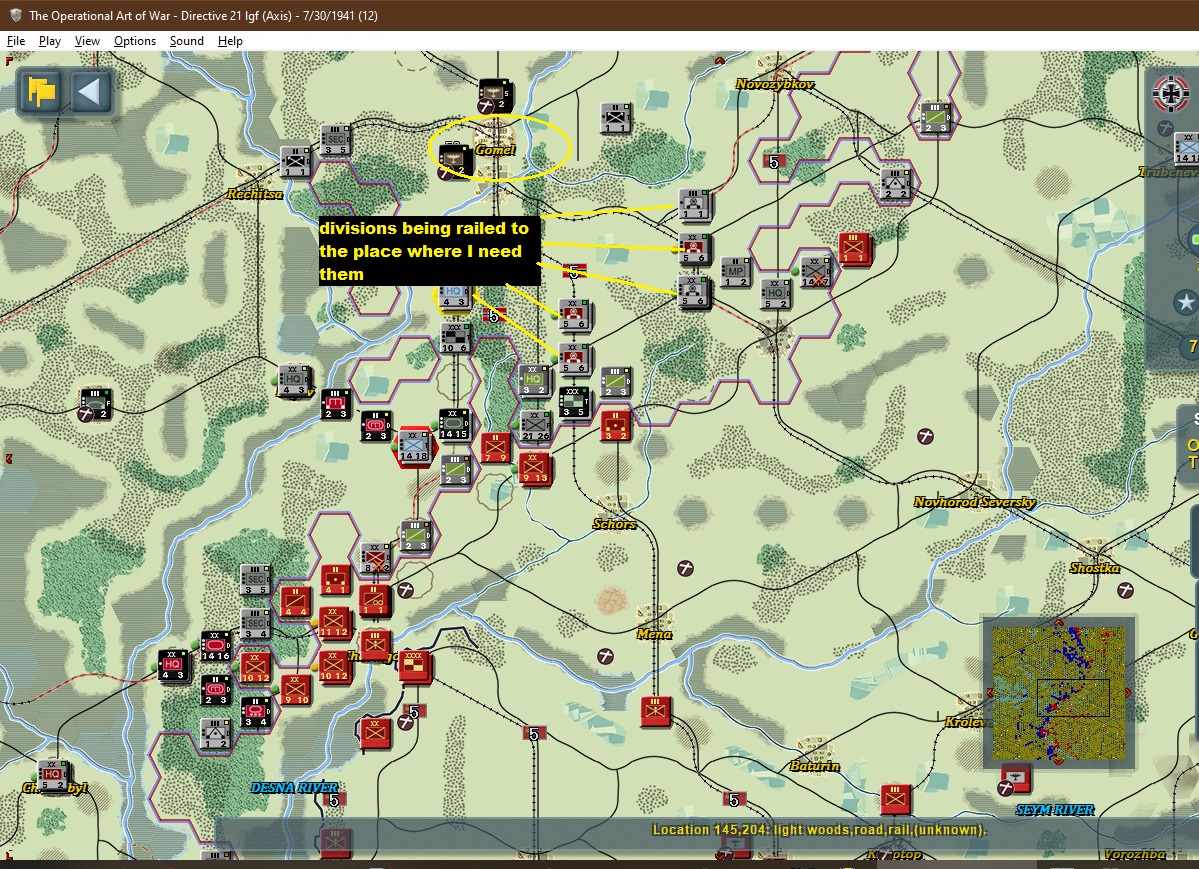The height and width of the screenshot is (869, 1199).
Task: Click the white star circle icon
Action: point(1186,303)
